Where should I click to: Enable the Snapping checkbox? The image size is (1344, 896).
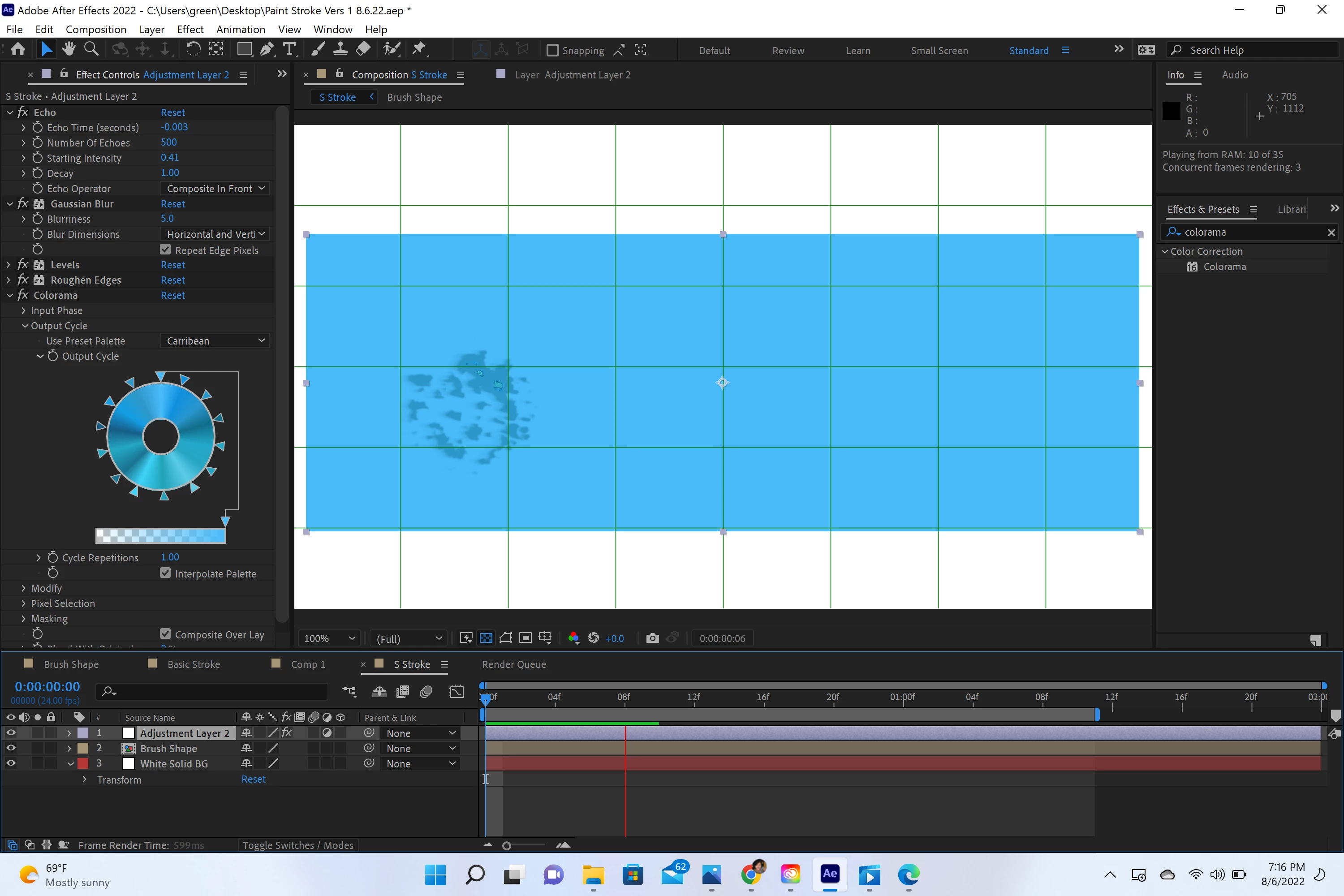pos(552,50)
